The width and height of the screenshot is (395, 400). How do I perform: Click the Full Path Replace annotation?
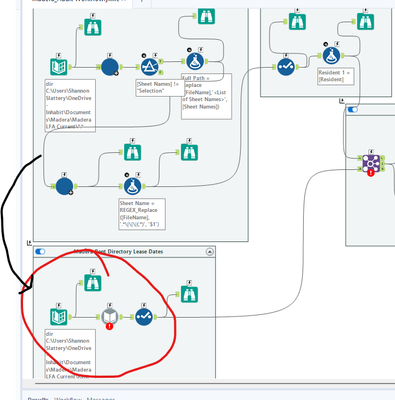point(206,96)
